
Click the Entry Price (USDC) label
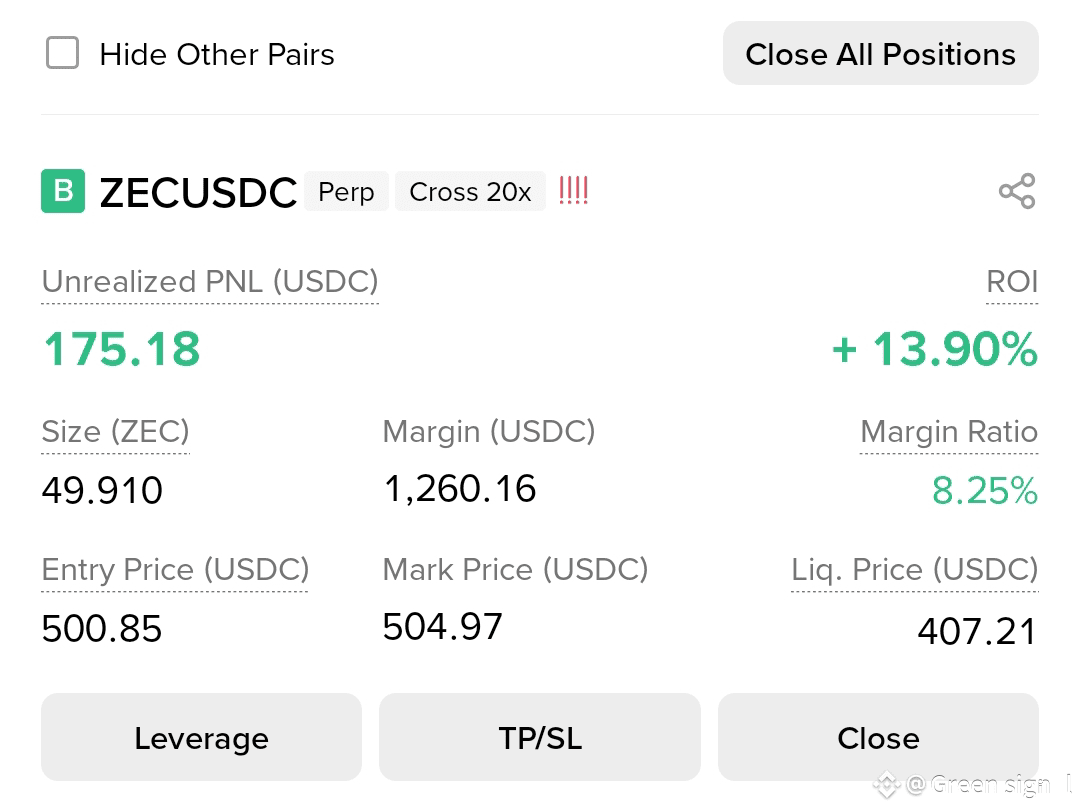(175, 570)
